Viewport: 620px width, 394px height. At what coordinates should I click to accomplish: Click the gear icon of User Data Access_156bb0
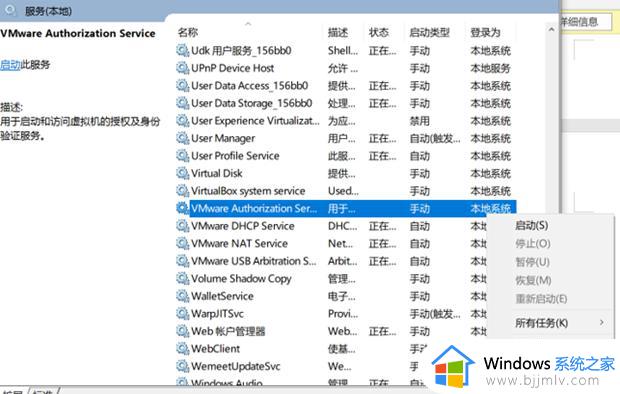tap(182, 85)
